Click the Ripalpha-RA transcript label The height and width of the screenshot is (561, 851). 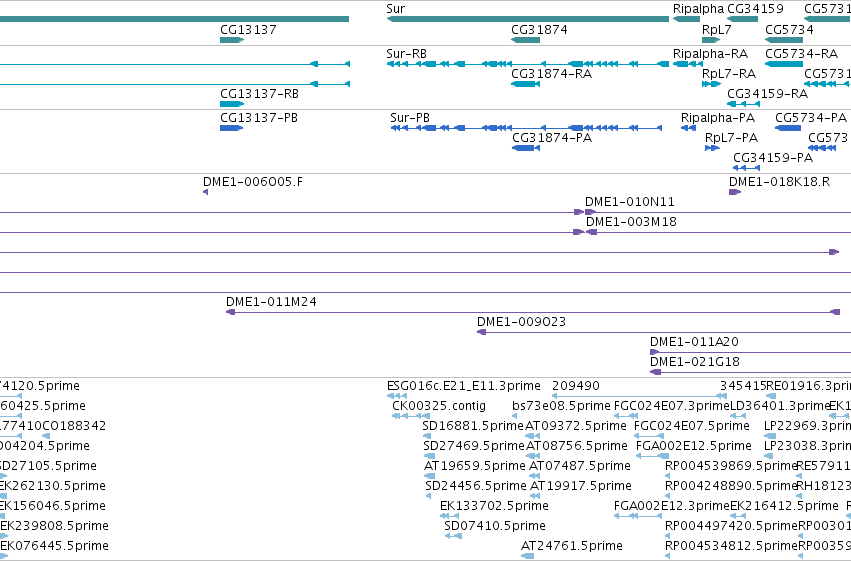[x=710, y=54]
